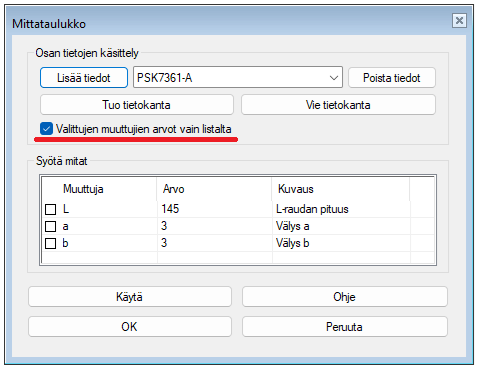Screen dimensions: 478x369
Task: Select the Välys b description cell
Action: point(341,243)
